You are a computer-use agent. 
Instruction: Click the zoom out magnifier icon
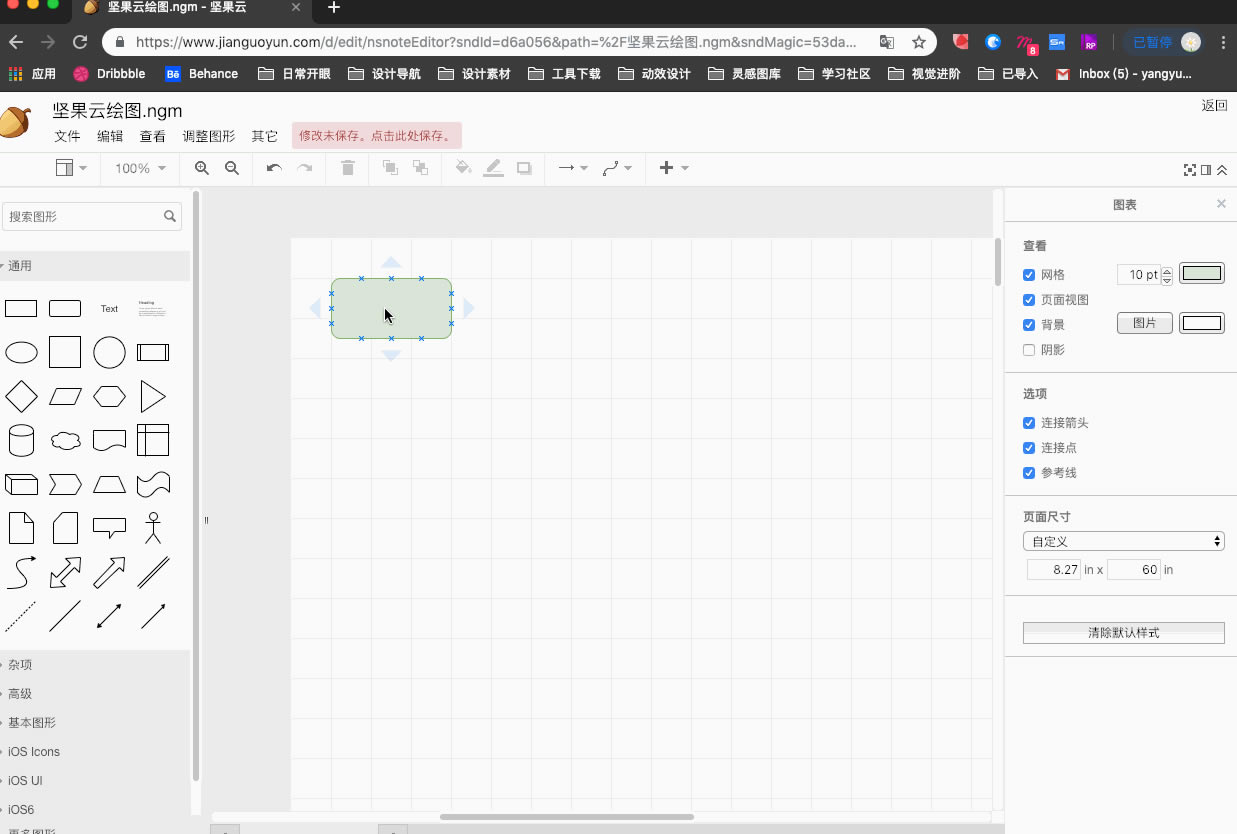pos(232,168)
